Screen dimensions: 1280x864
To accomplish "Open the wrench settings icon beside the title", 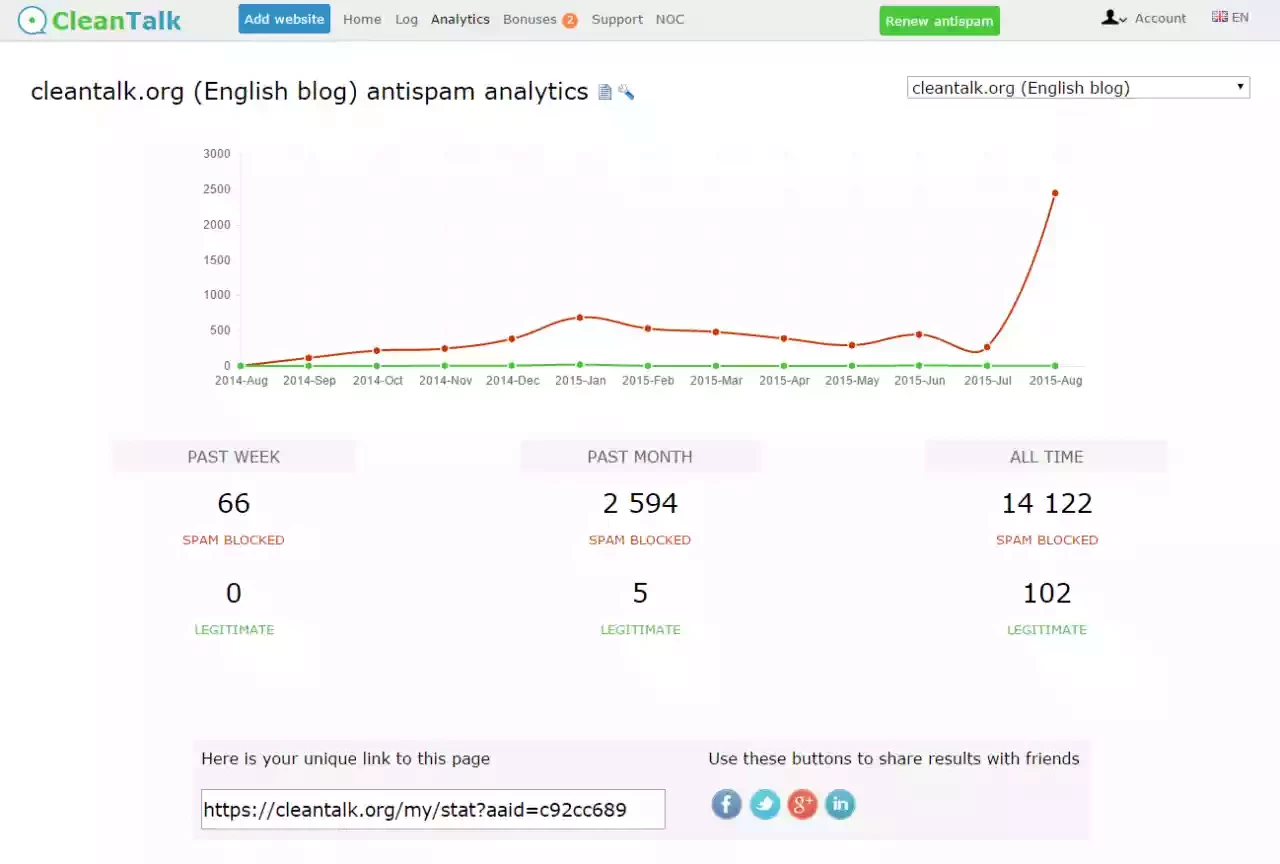I will [626, 93].
